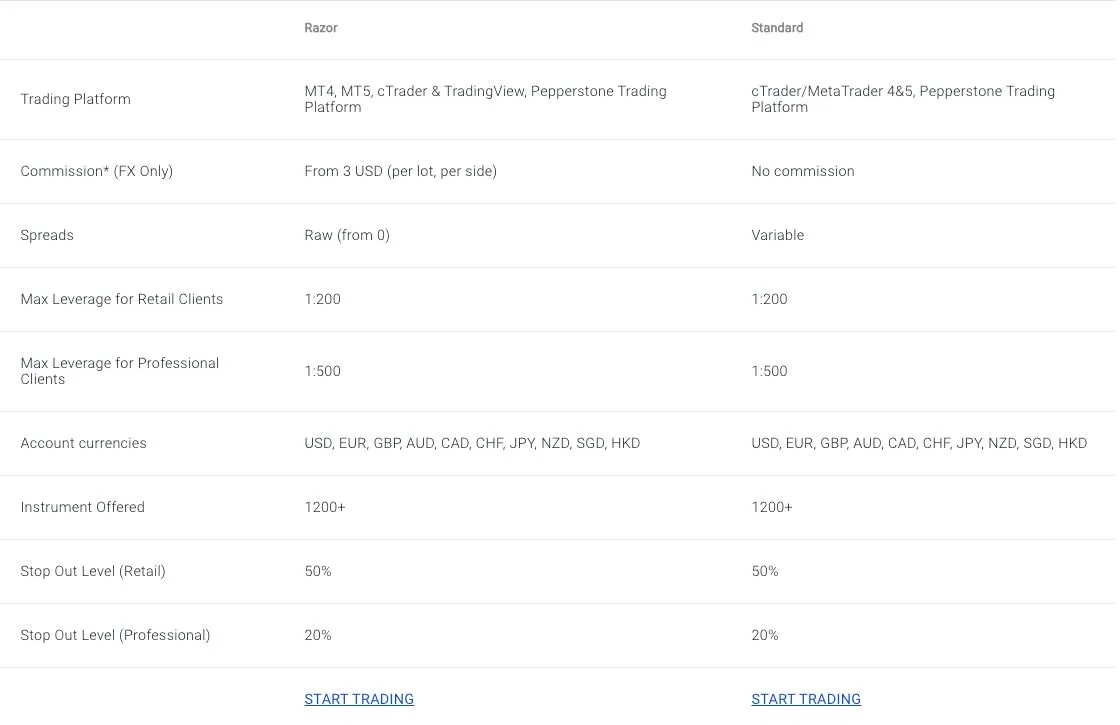This screenshot has height=725, width=1120.
Task: Click the Commission* (FX Only) row label
Action: (96, 171)
